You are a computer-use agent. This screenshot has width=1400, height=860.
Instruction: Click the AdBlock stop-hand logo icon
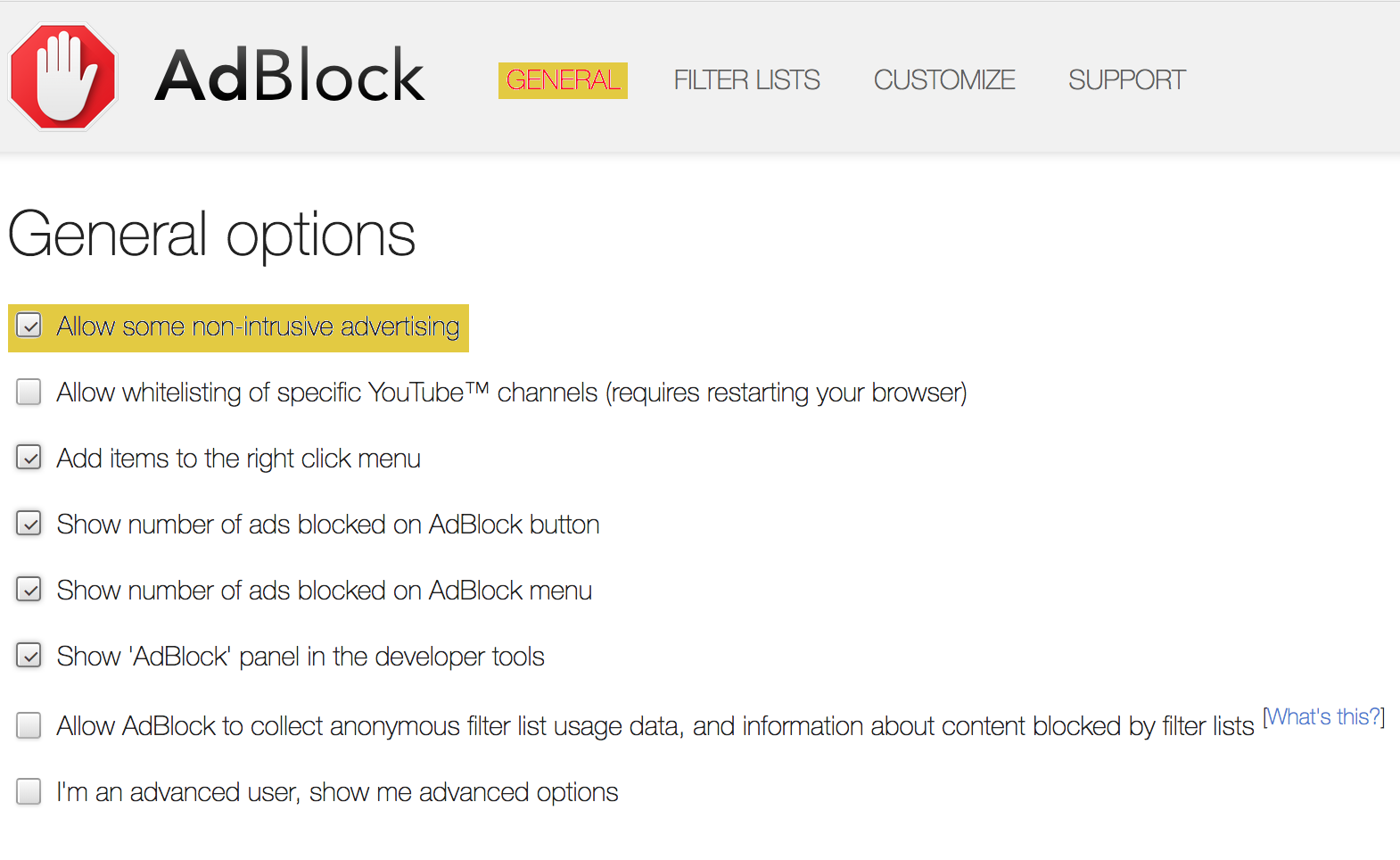pyautogui.click(x=63, y=77)
